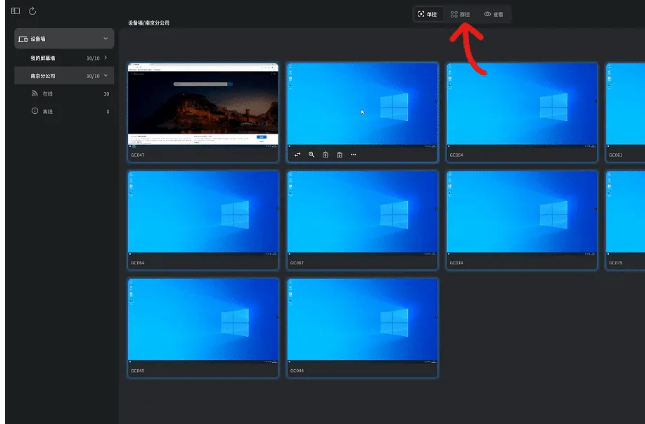Open the view tab with eye icon

click(x=494, y=14)
